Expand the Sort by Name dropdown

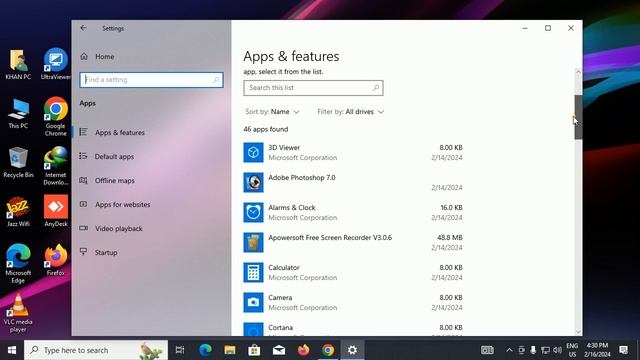click(272, 112)
